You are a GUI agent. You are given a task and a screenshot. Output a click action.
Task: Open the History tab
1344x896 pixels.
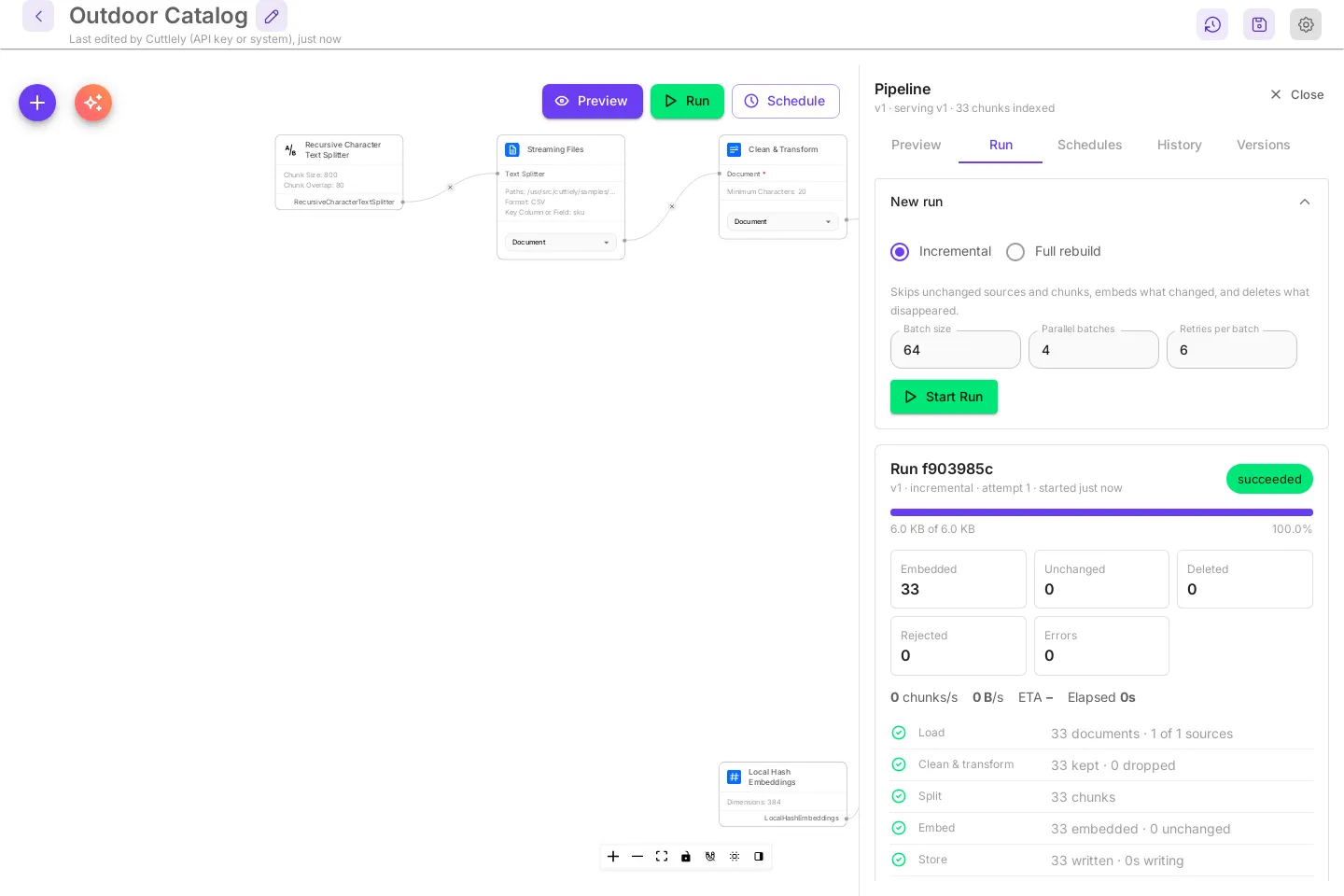pos(1180,145)
